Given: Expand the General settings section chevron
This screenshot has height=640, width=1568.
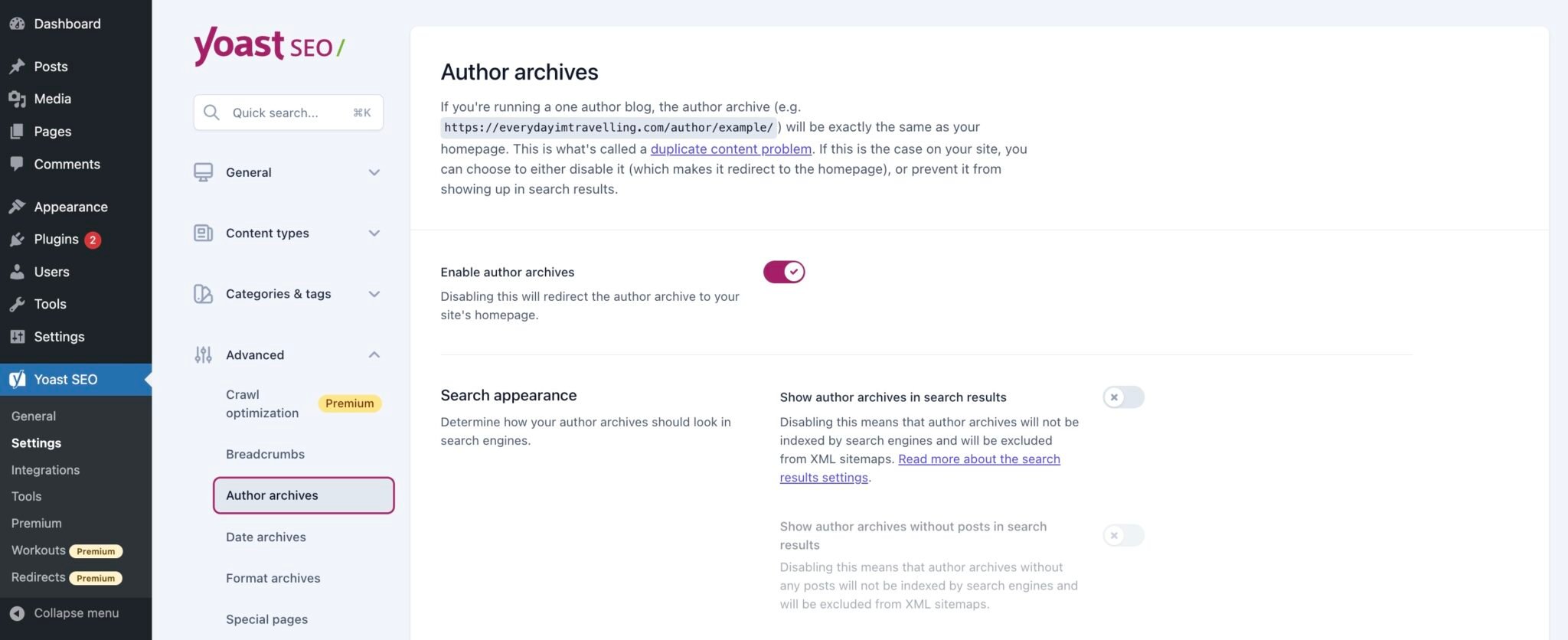Looking at the screenshot, I should pos(374,172).
